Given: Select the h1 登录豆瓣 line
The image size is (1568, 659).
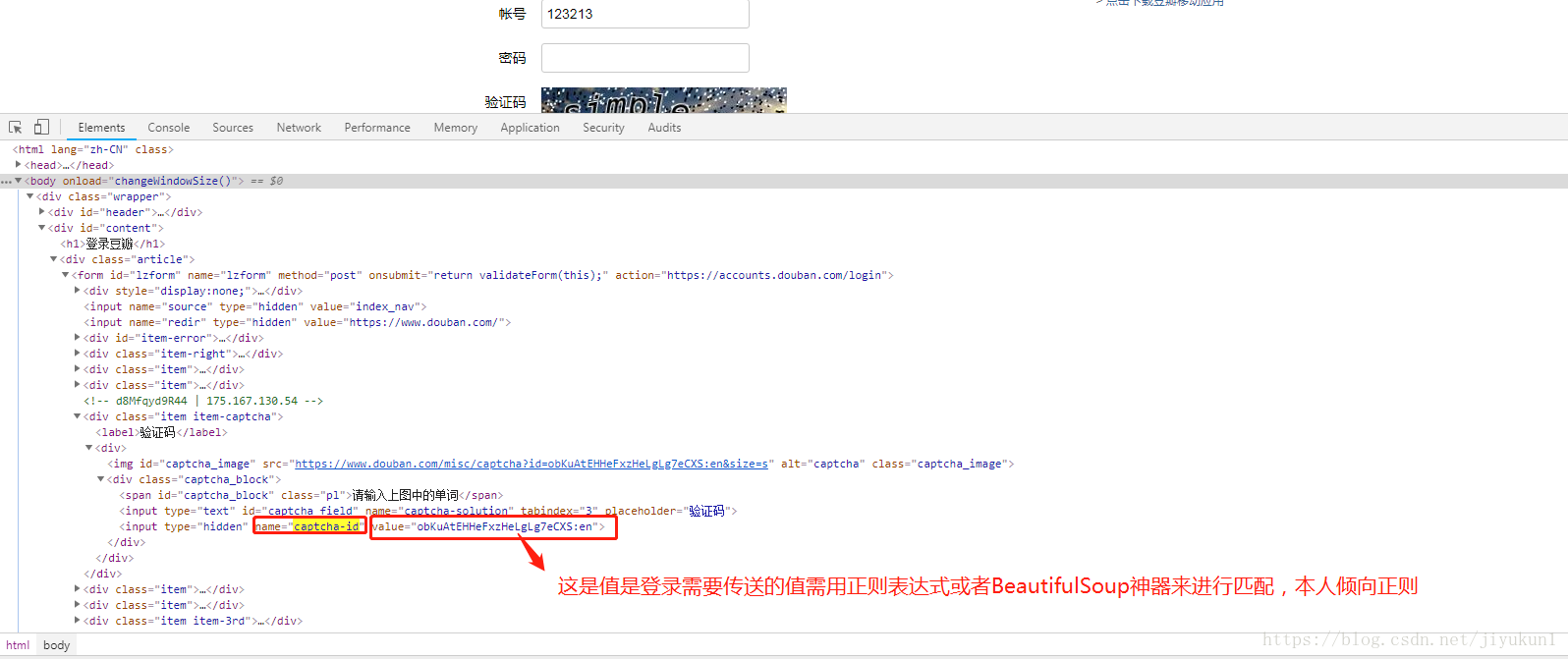Looking at the screenshot, I should point(113,244).
